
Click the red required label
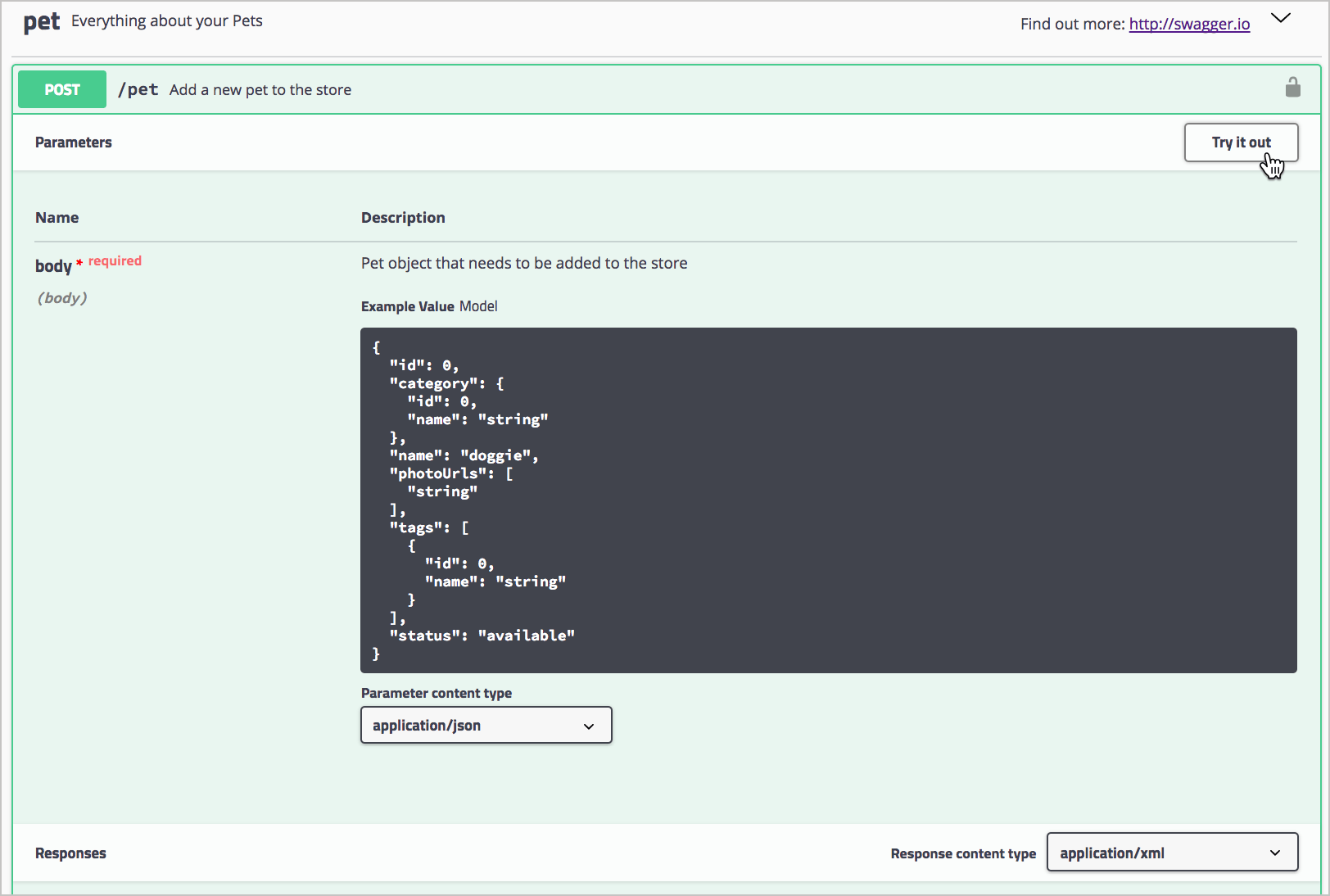(115, 261)
